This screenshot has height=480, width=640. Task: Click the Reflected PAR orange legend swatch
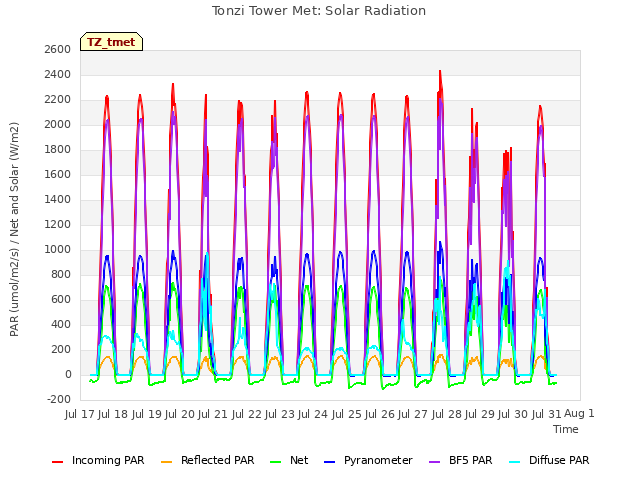pyautogui.click(x=167, y=461)
